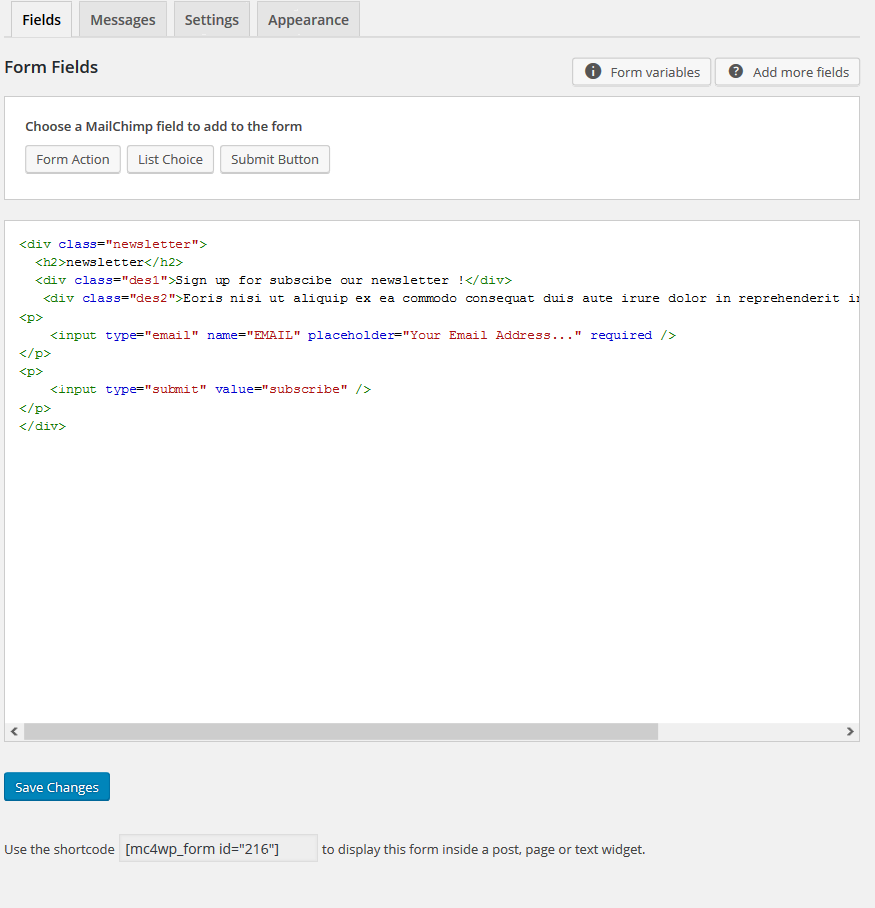Add a Form Action field

click(x=73, y=159)
